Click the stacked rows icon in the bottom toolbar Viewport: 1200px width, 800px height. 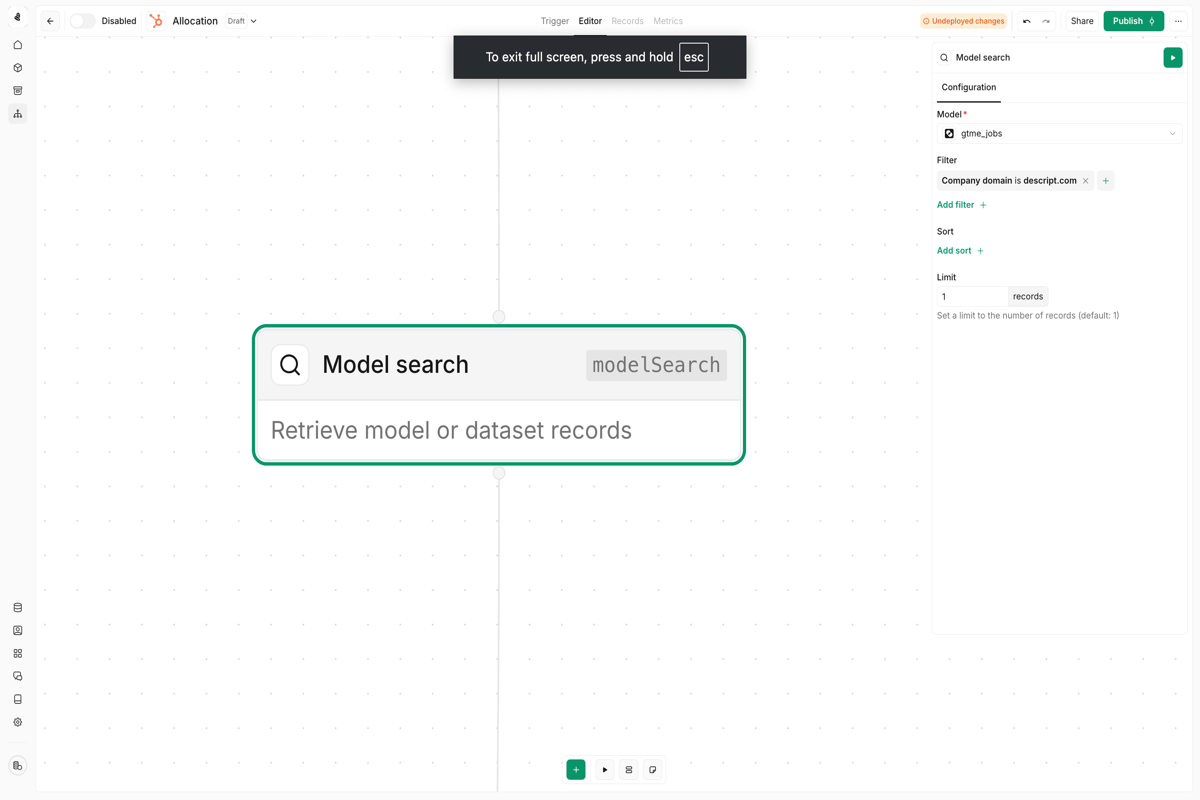629,770
